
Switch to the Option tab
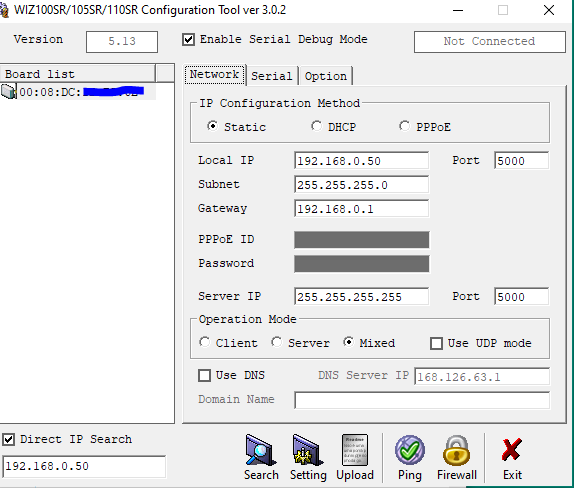(x=325, y=76)
